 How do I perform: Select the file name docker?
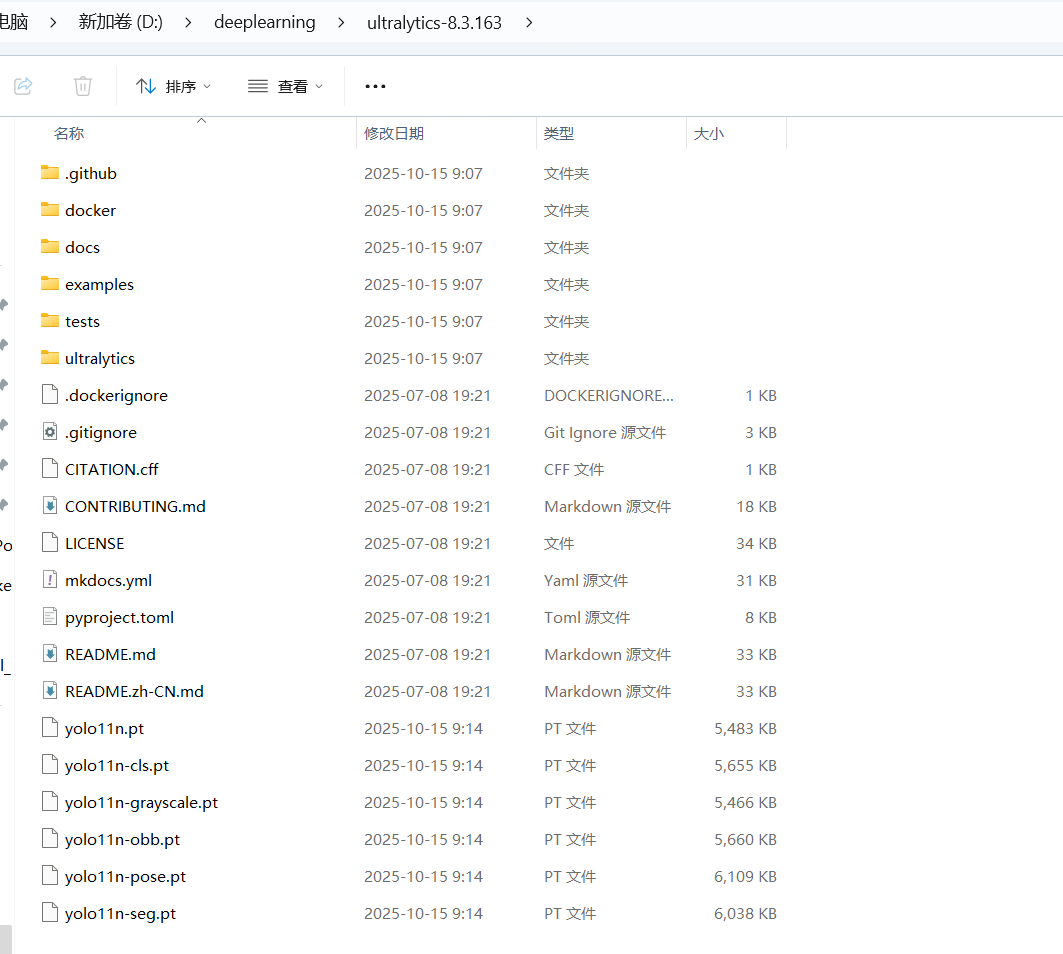click(91, 211)
